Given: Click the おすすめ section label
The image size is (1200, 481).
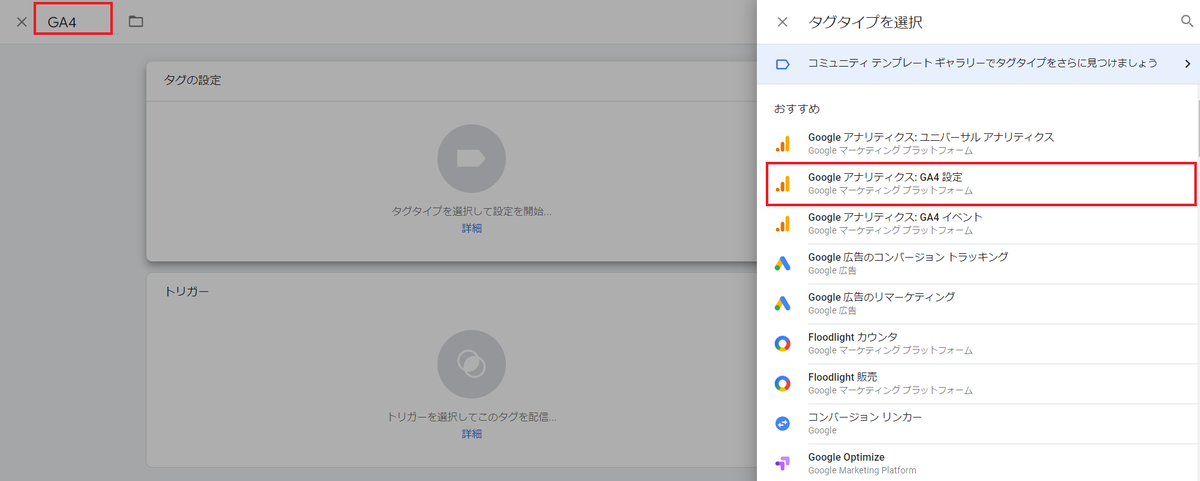Looking at the screenshot, I should (797, 108).
